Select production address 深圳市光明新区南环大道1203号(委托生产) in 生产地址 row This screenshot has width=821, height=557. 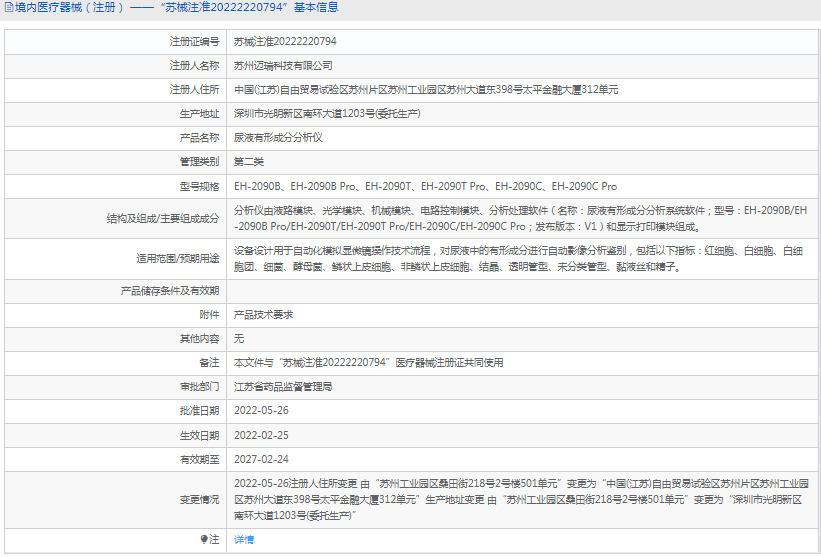[327, 114]
